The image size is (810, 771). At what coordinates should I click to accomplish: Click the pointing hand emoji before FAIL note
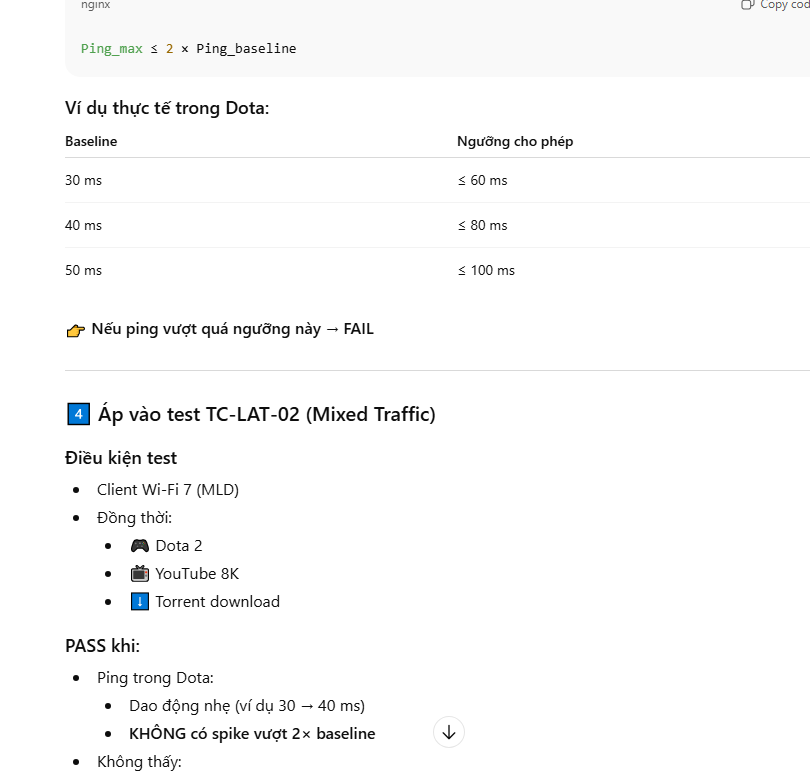76,329
